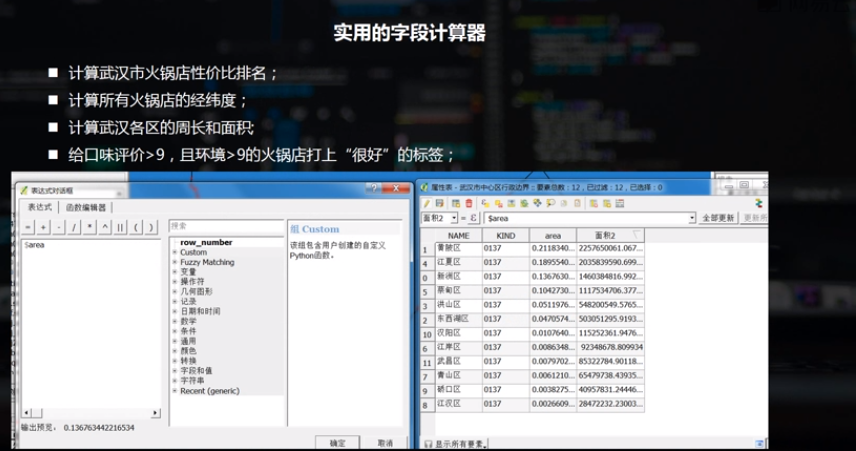Click the close parenthesis button
856x451 pixels.
[151, 227]
